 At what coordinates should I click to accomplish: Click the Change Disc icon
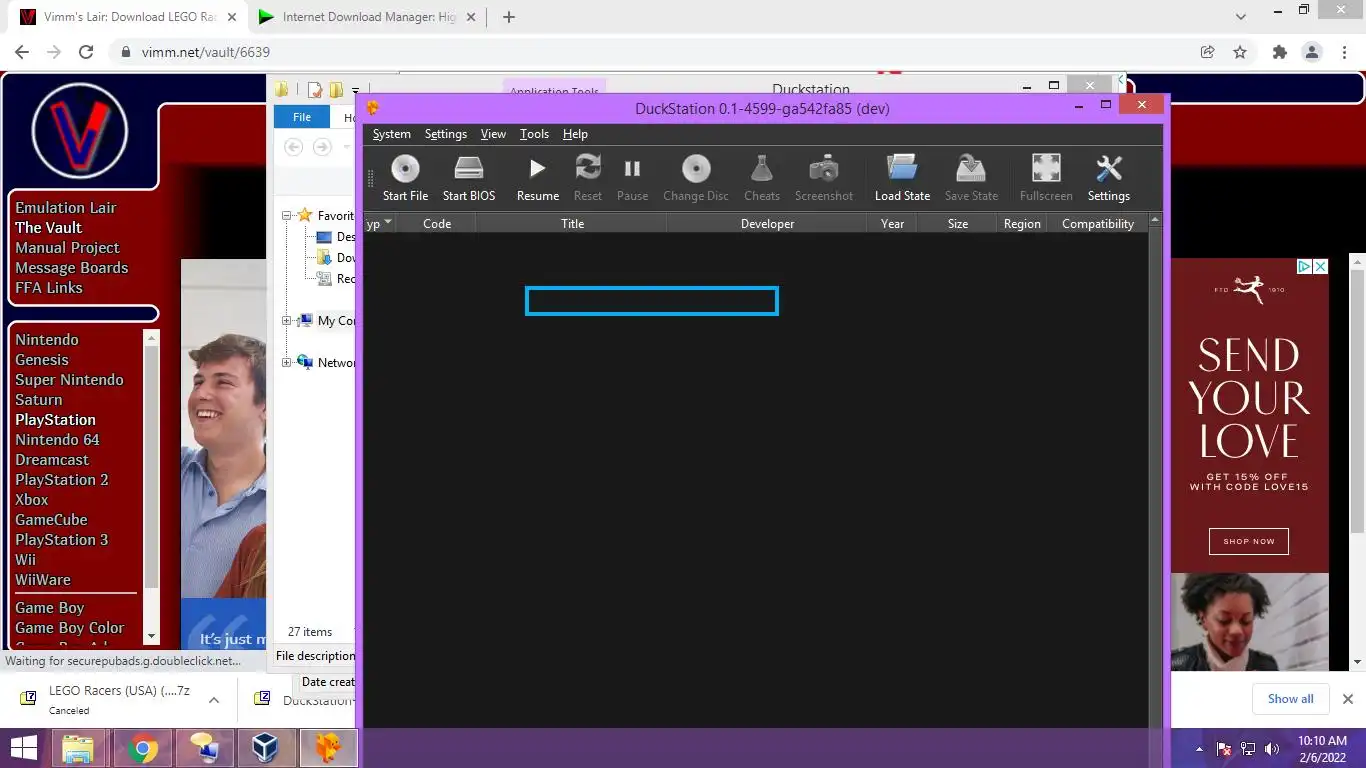(x=696, y=168)
